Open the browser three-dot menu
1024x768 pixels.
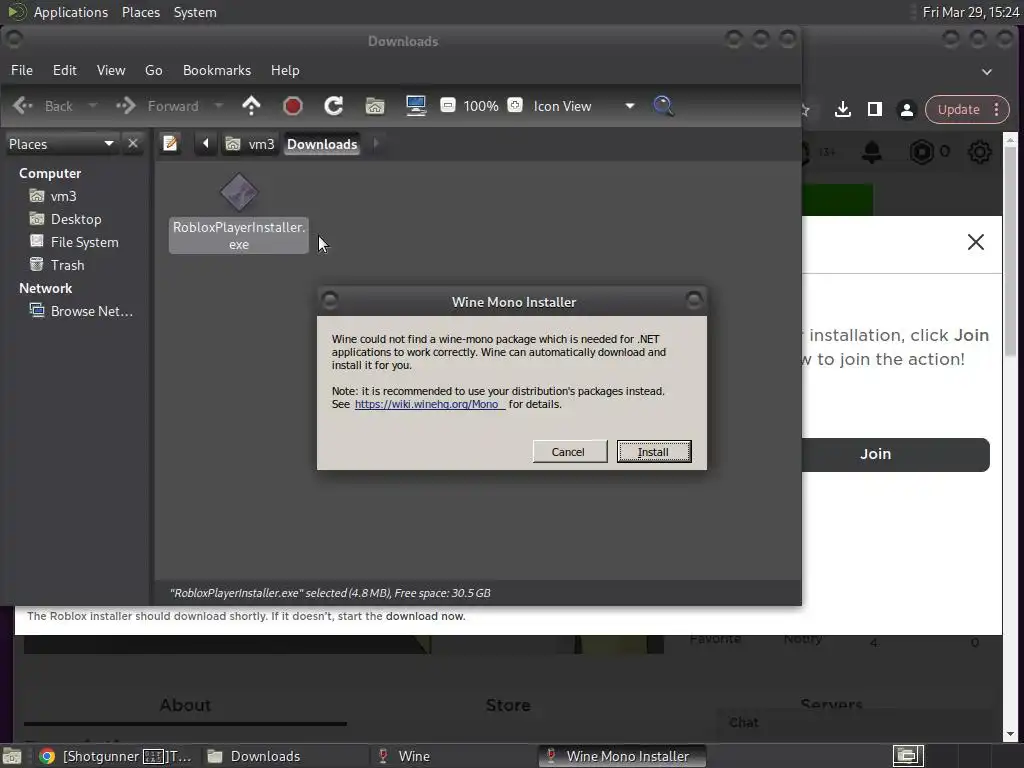click(x=997, y=110)
